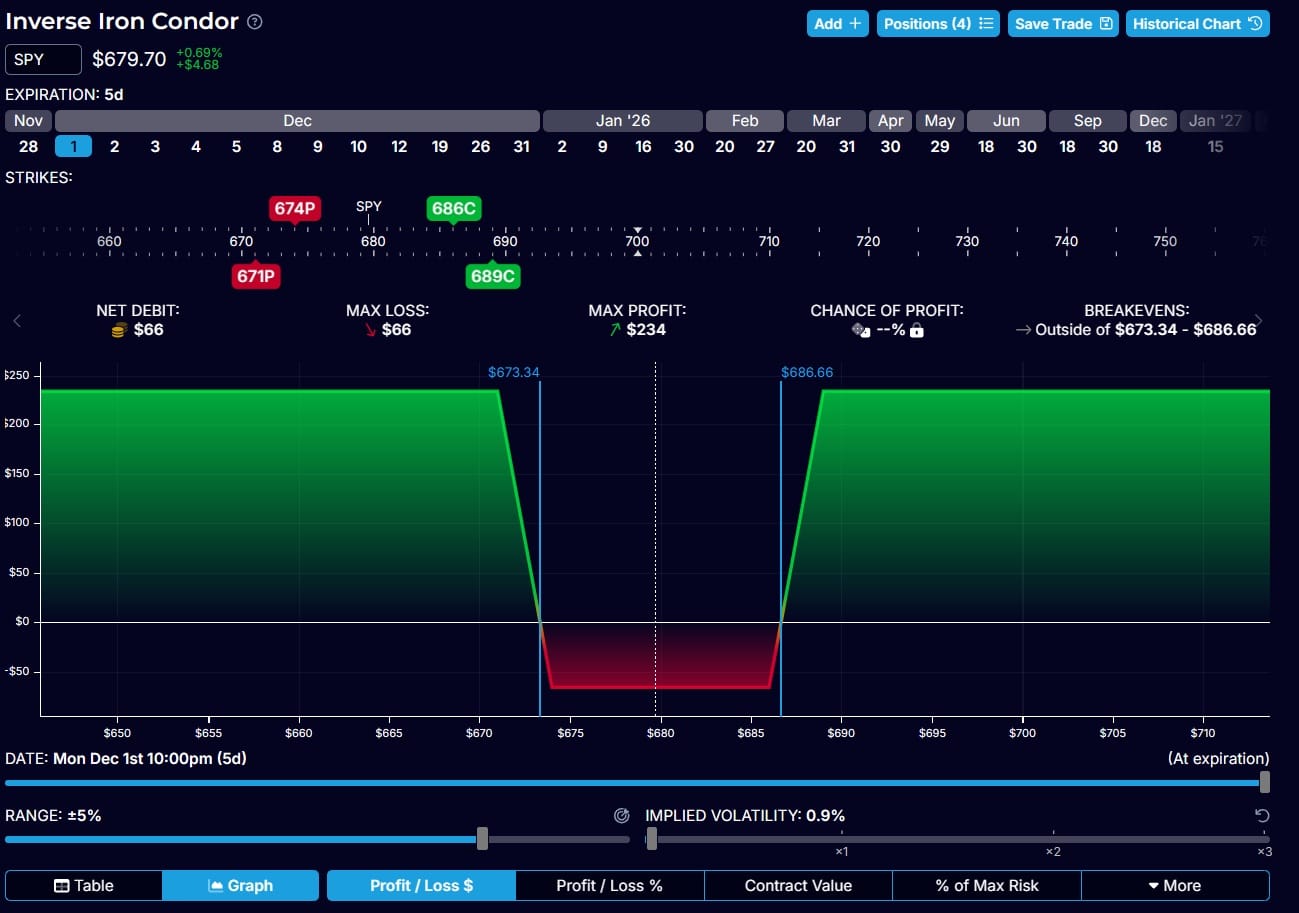Click the Save Trade button

(x=1064, y=24)
